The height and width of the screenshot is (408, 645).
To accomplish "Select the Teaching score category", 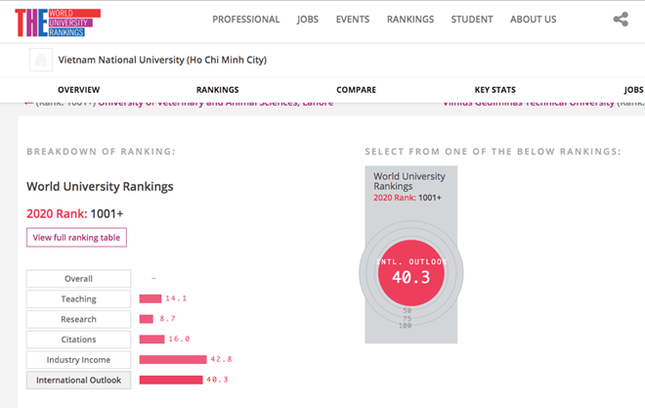I will (x=79, y=299).
